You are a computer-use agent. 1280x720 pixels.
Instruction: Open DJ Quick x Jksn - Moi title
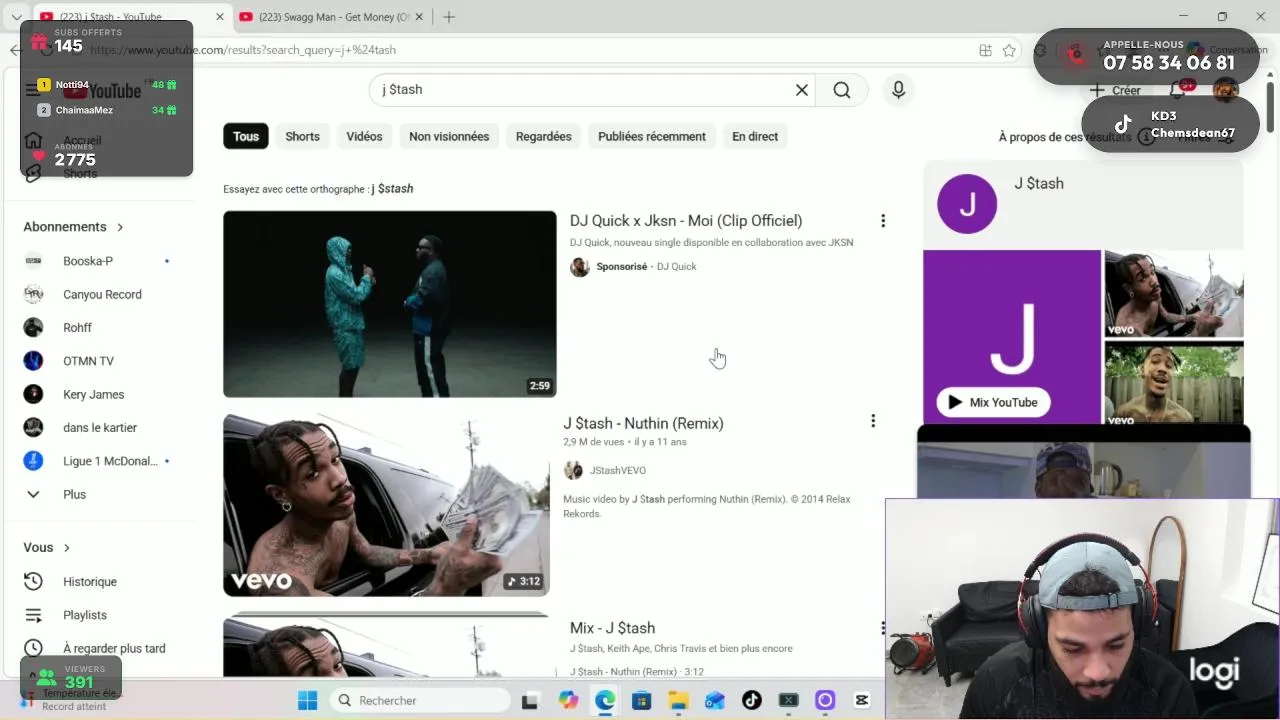686,221
